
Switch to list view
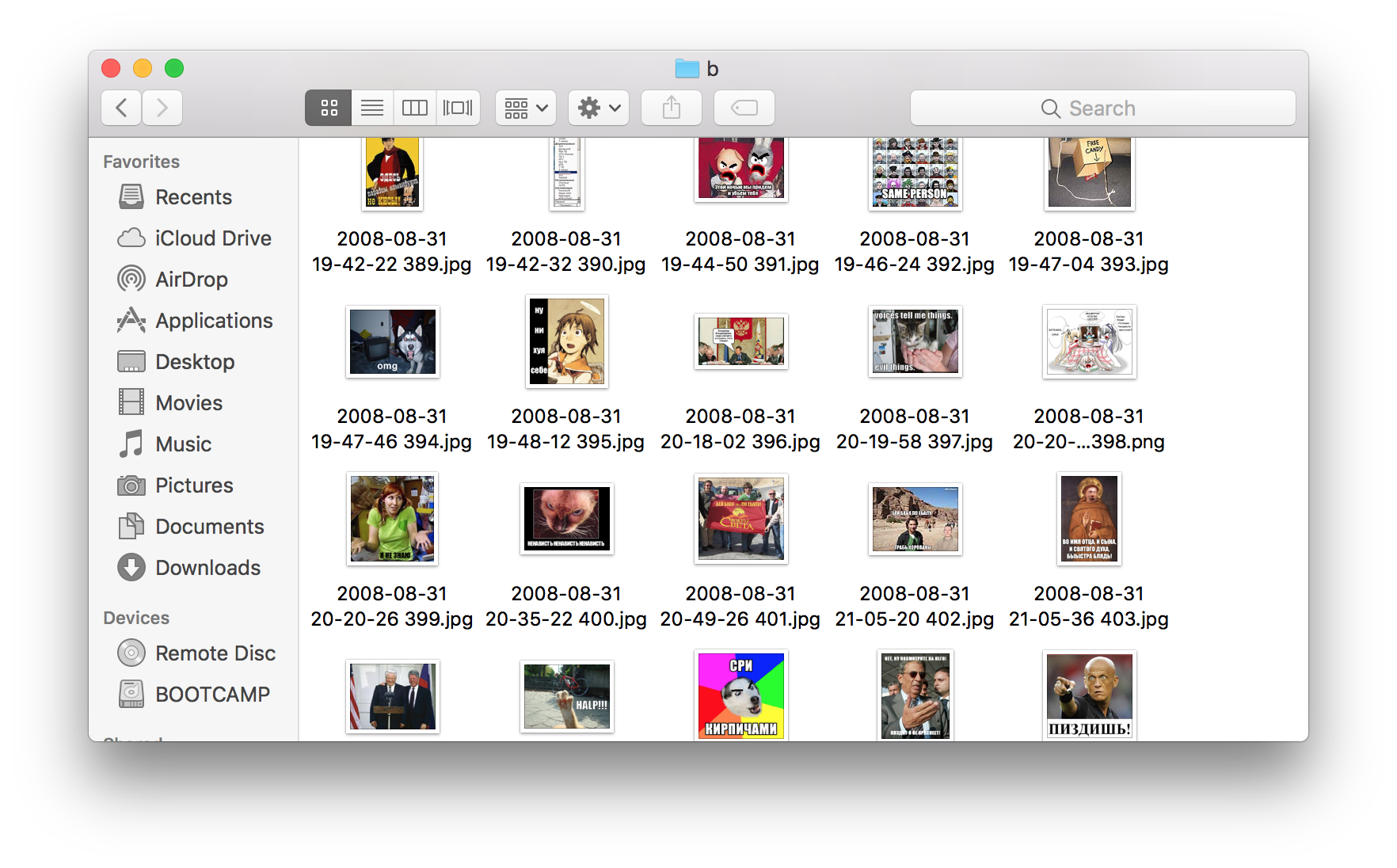pos(372,108)
